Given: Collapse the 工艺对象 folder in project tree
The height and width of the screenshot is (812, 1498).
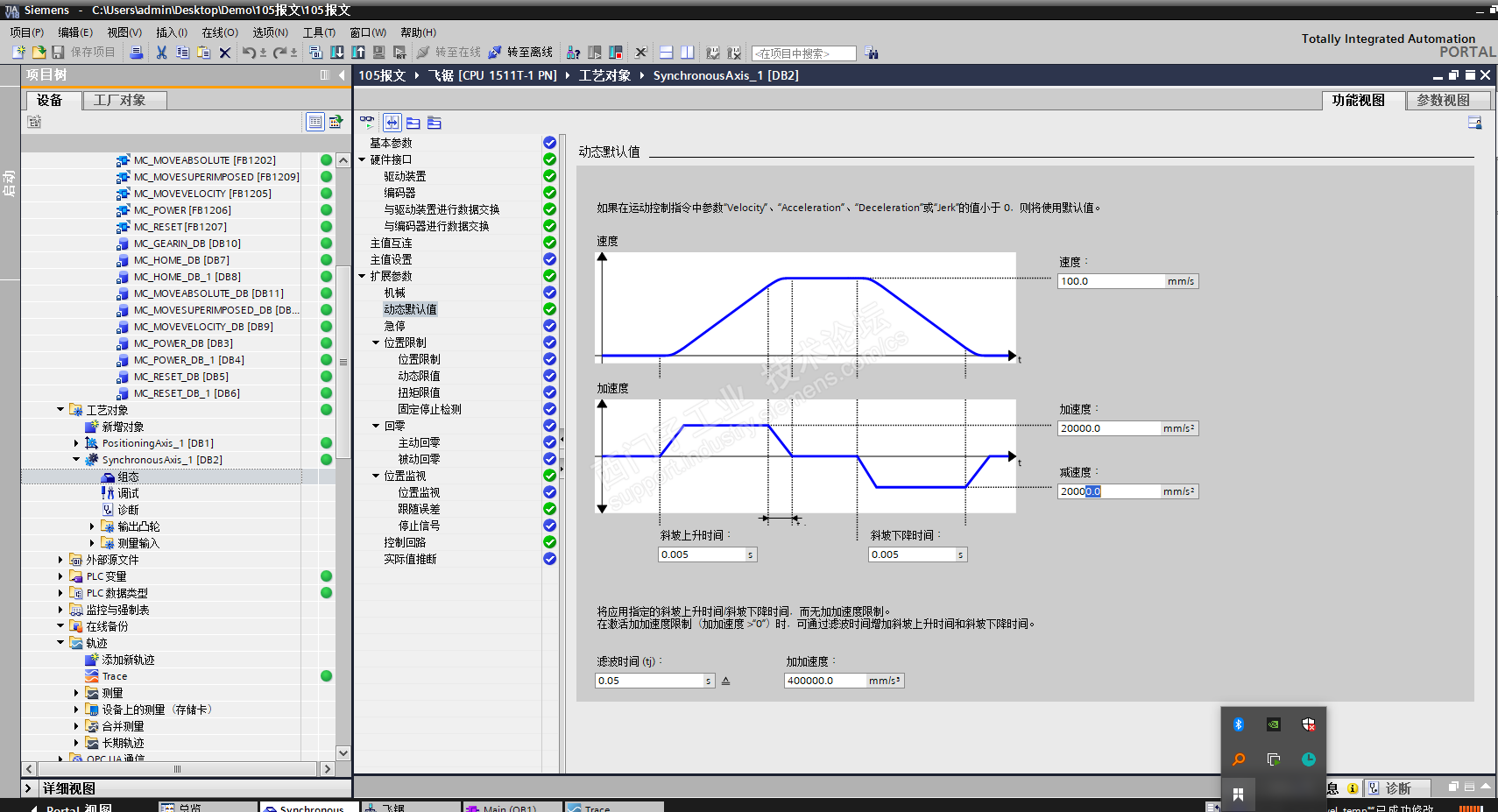Looking at the screenshot, I should [60, 409].
